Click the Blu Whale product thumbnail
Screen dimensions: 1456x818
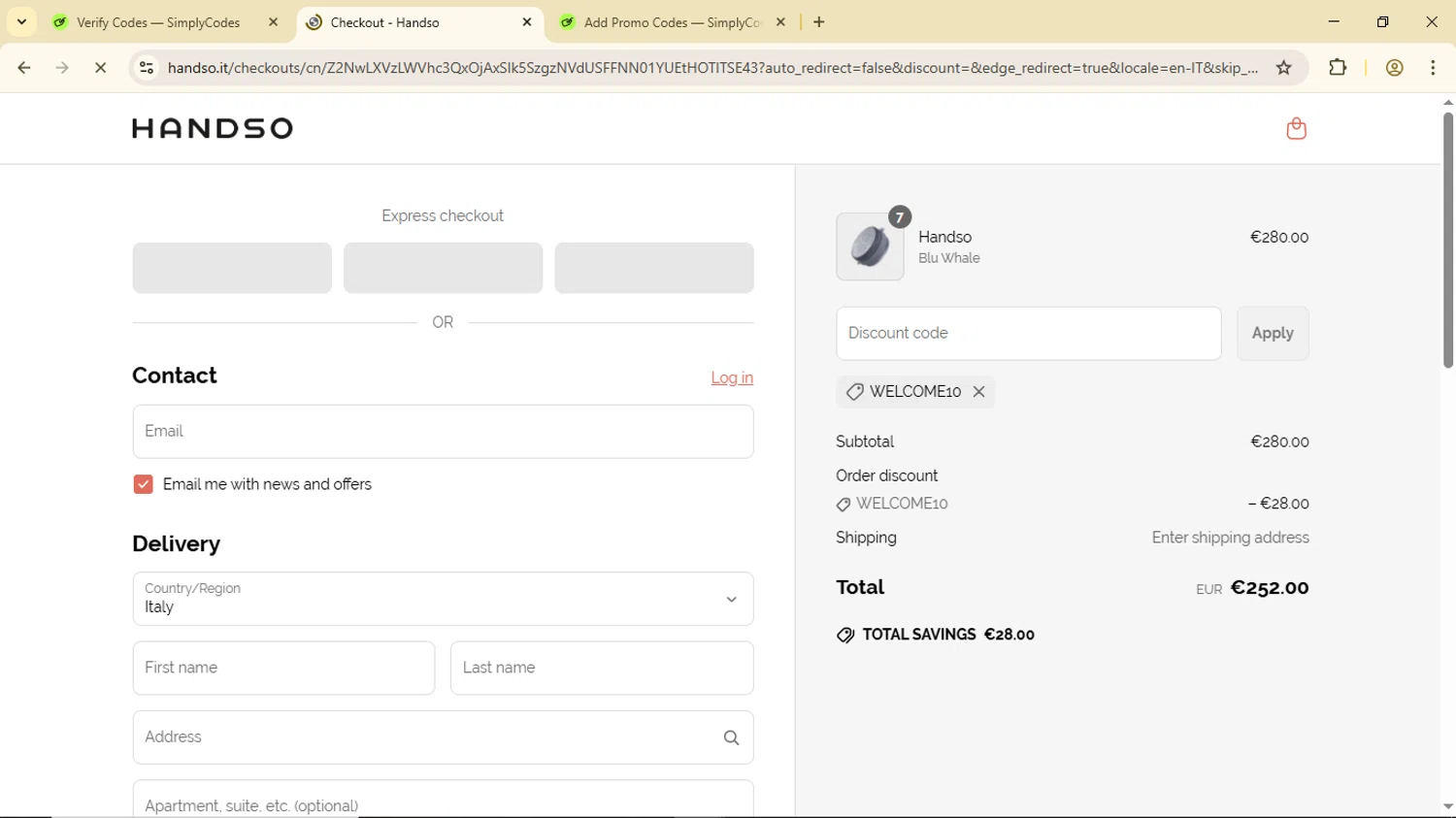870,246
